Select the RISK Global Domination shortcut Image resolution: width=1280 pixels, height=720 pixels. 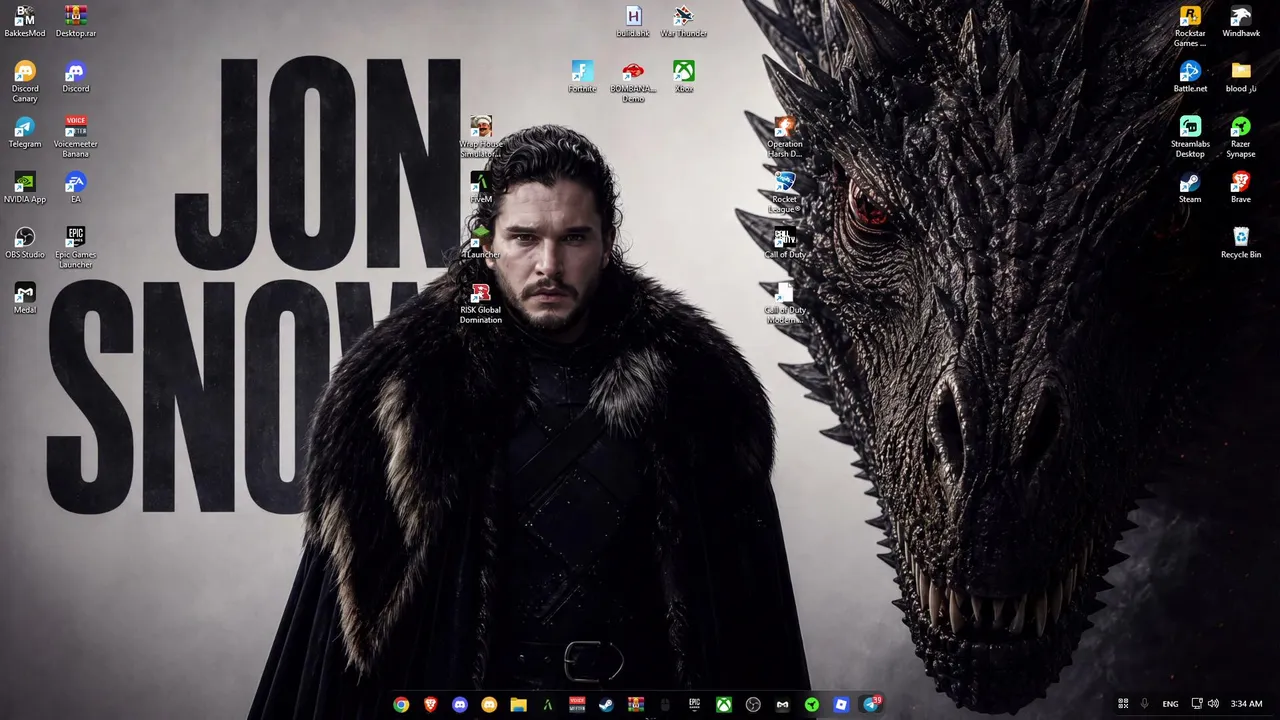[481, 303]
